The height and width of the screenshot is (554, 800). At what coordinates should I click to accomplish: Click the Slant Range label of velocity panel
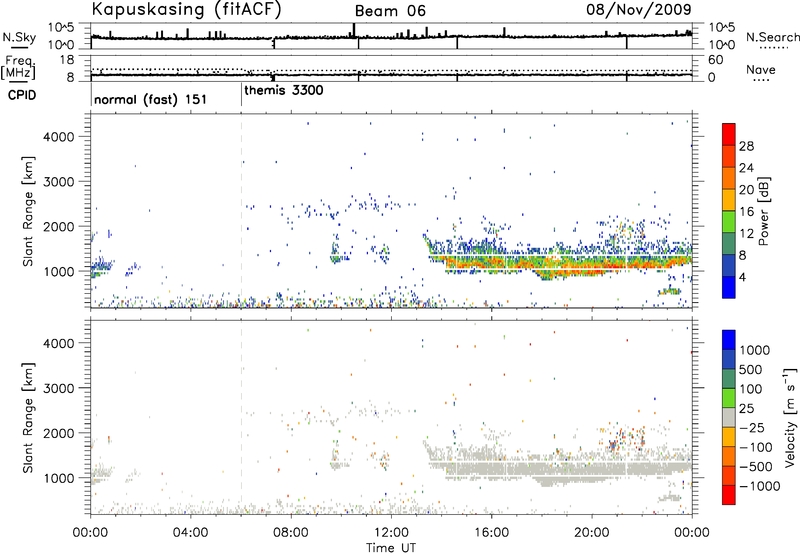pyautogui.click(x=28, y=418)
